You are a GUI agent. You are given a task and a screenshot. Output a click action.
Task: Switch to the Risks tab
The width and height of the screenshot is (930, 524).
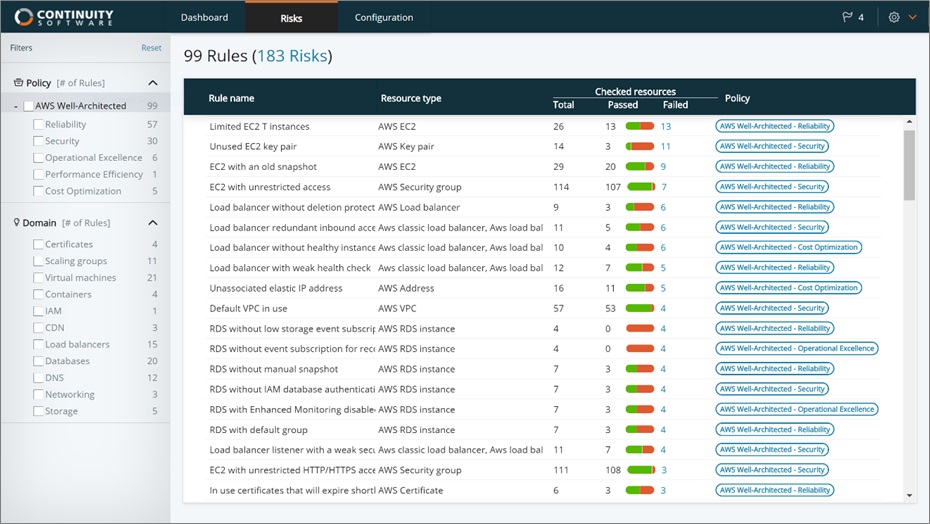coord(291,18)
